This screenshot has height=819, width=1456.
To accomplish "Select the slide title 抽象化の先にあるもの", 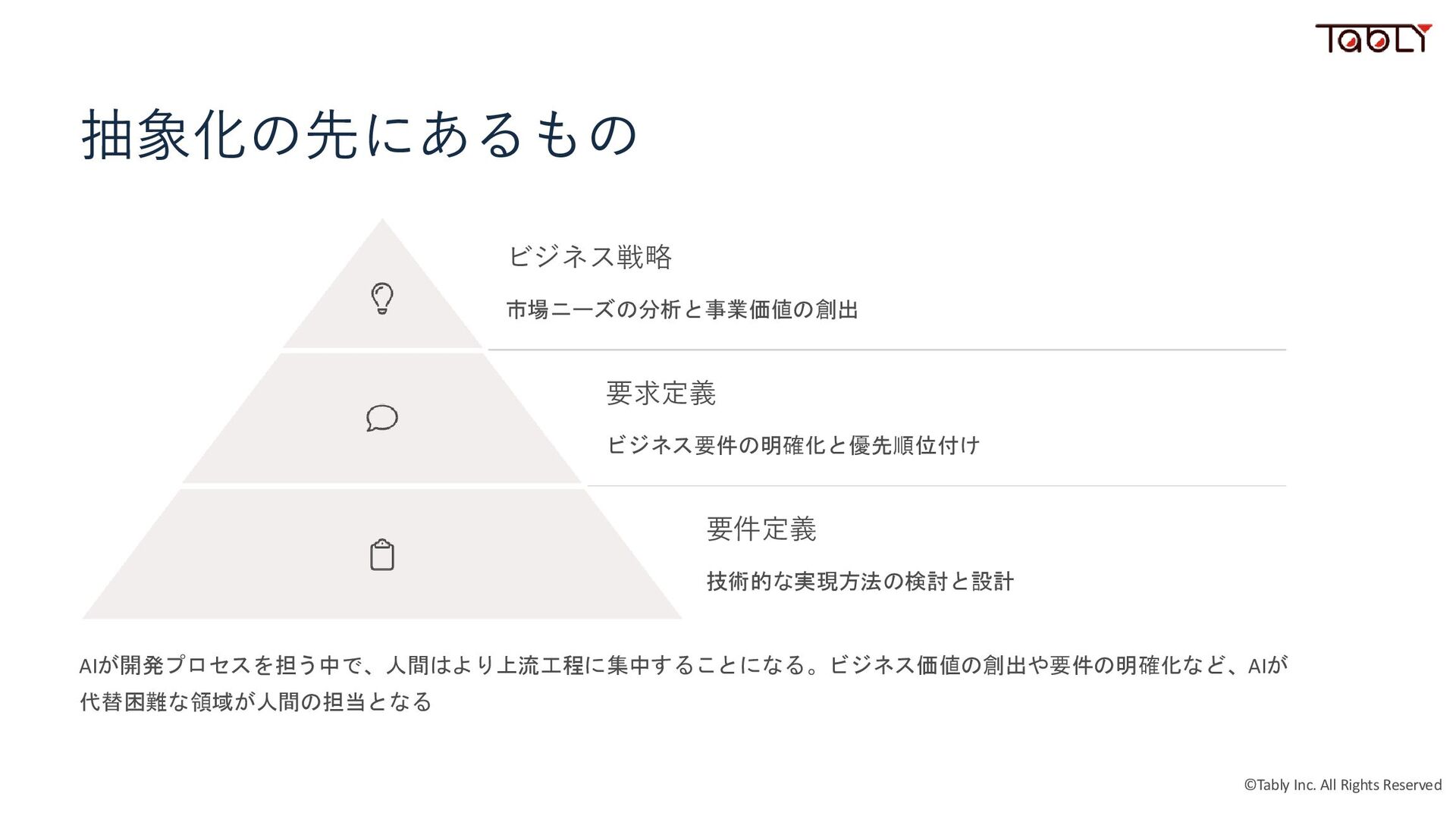I will pyautogui.click(x=359, y=135).
